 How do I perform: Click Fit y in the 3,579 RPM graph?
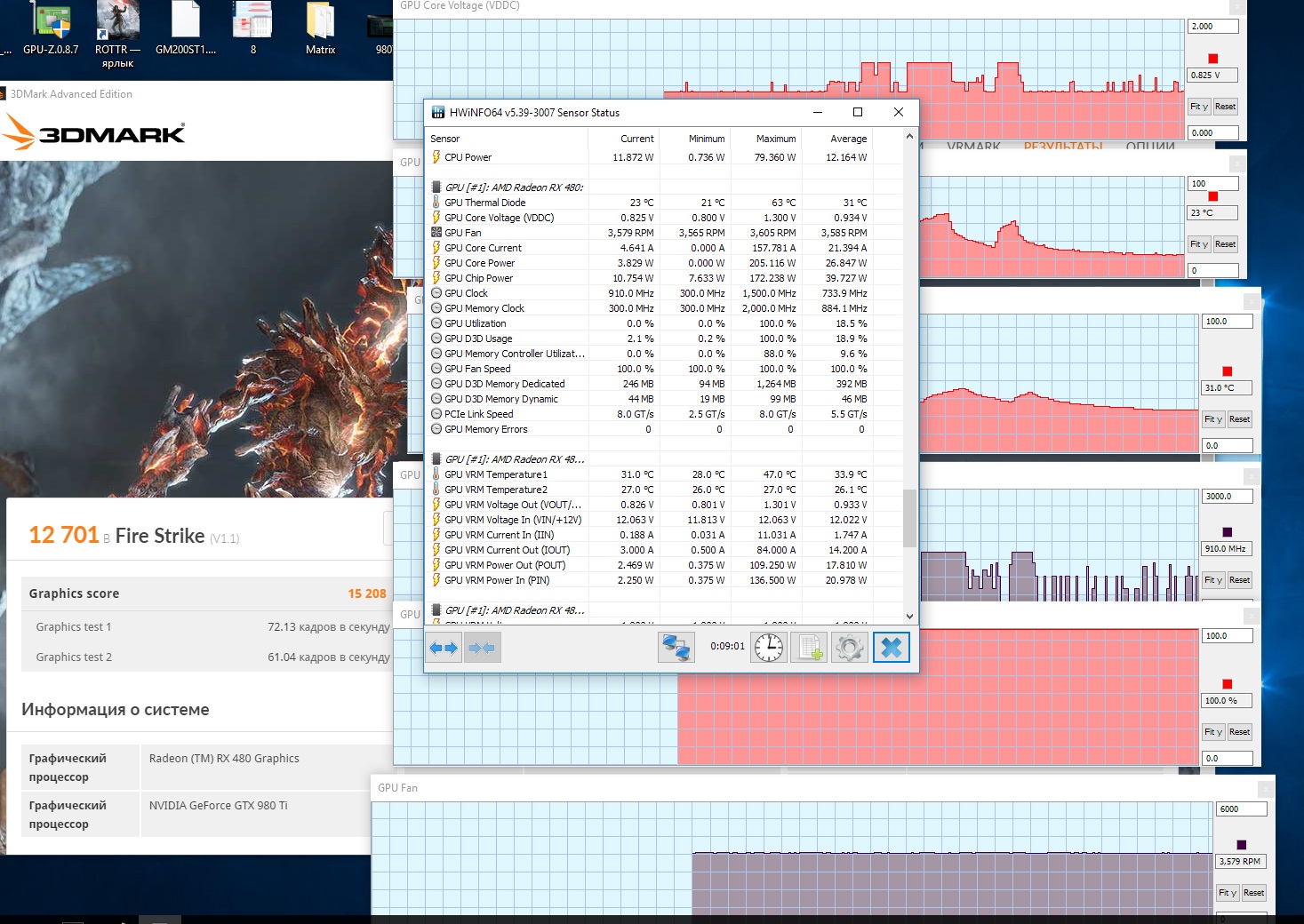click(x=1228, y=893)
